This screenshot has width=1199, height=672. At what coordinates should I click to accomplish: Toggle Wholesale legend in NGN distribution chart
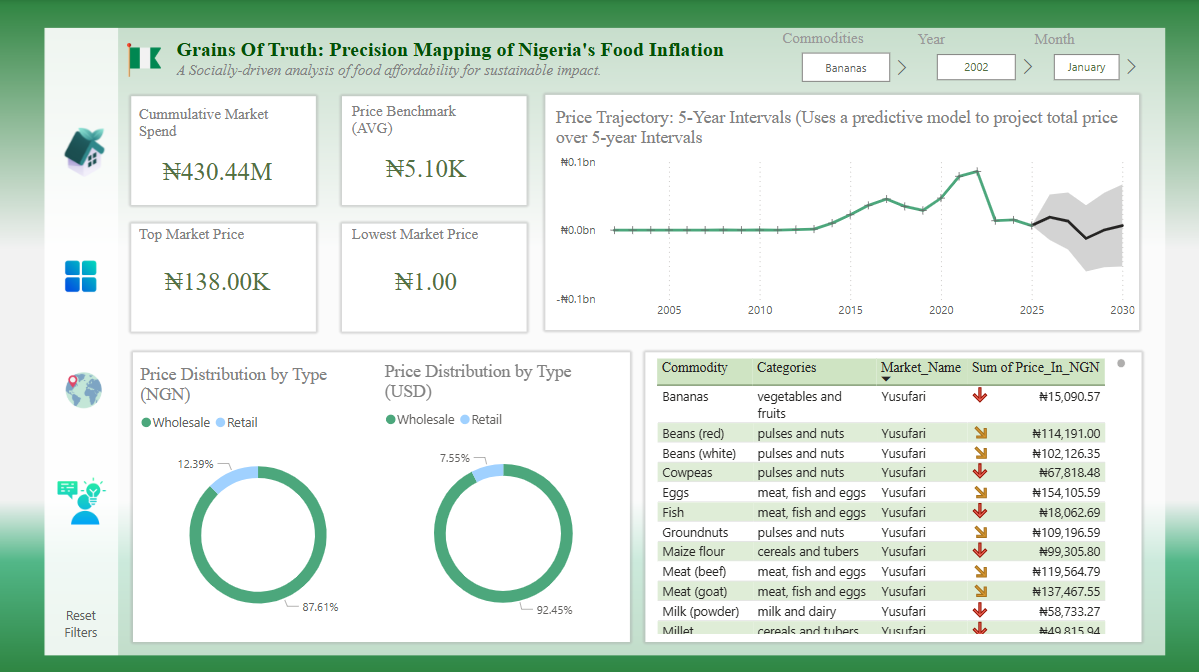click(x=175, y=422)
